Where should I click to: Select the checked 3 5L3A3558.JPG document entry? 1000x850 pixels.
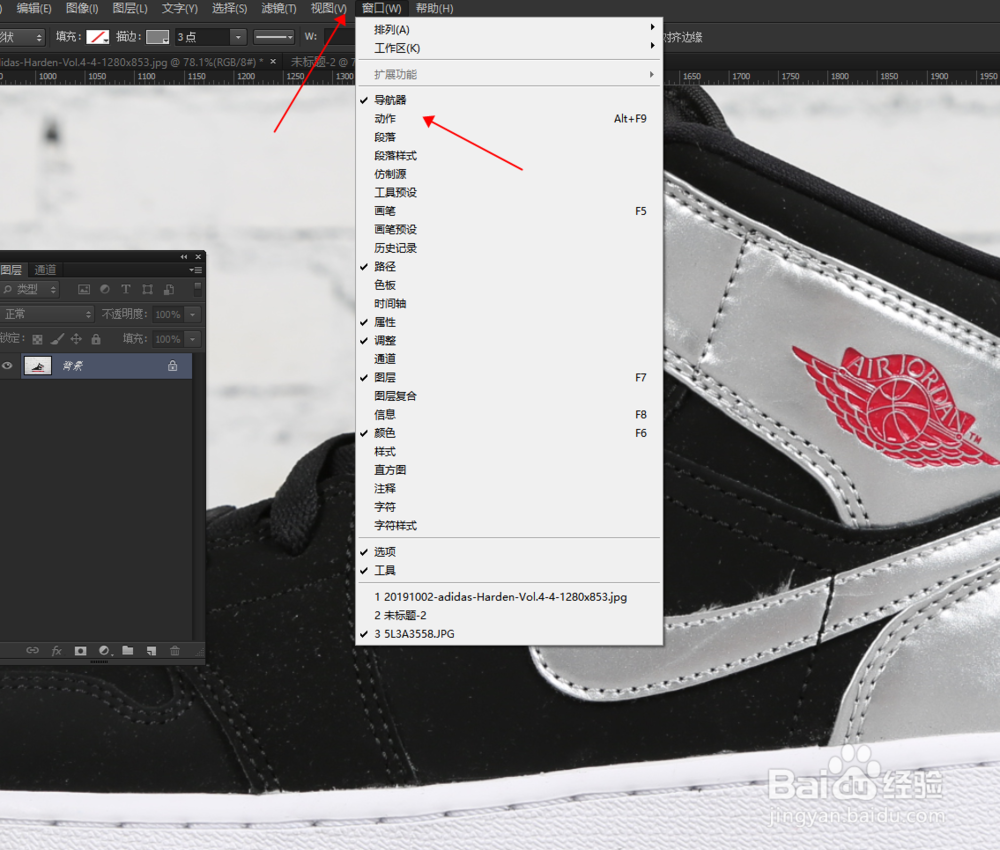[x=509, y=634]
